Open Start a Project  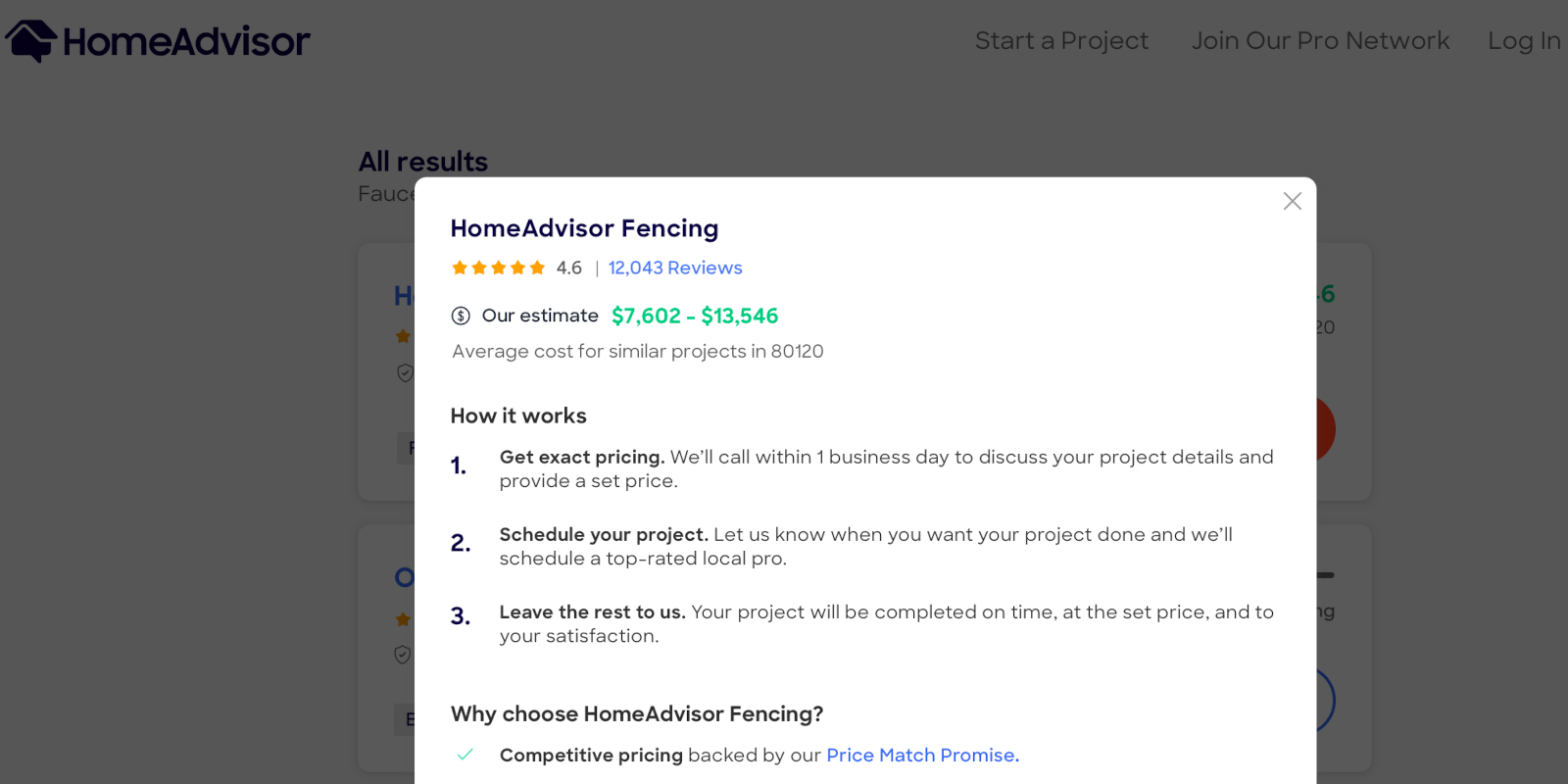[1061, 40]
